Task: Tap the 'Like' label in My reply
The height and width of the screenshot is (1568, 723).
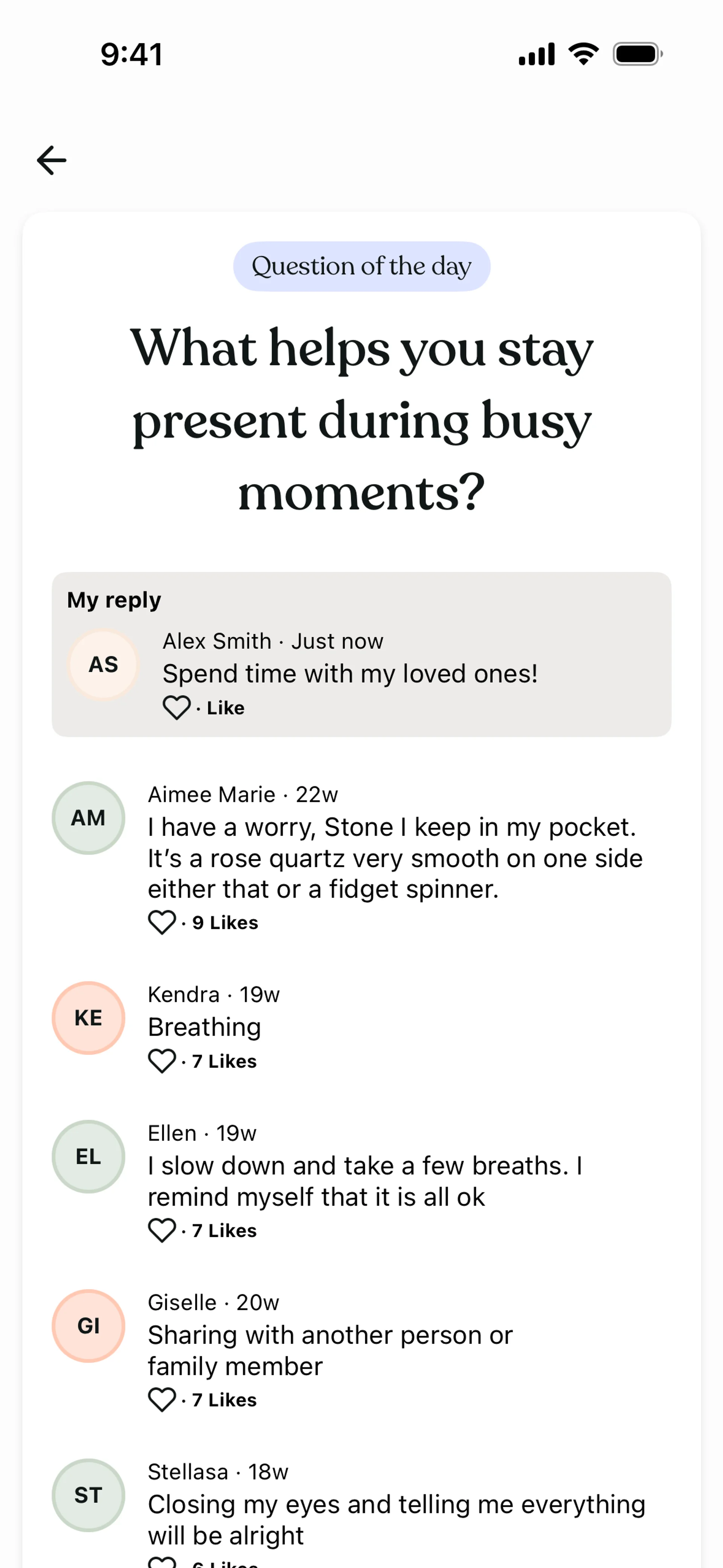Action: pos(225,708)
